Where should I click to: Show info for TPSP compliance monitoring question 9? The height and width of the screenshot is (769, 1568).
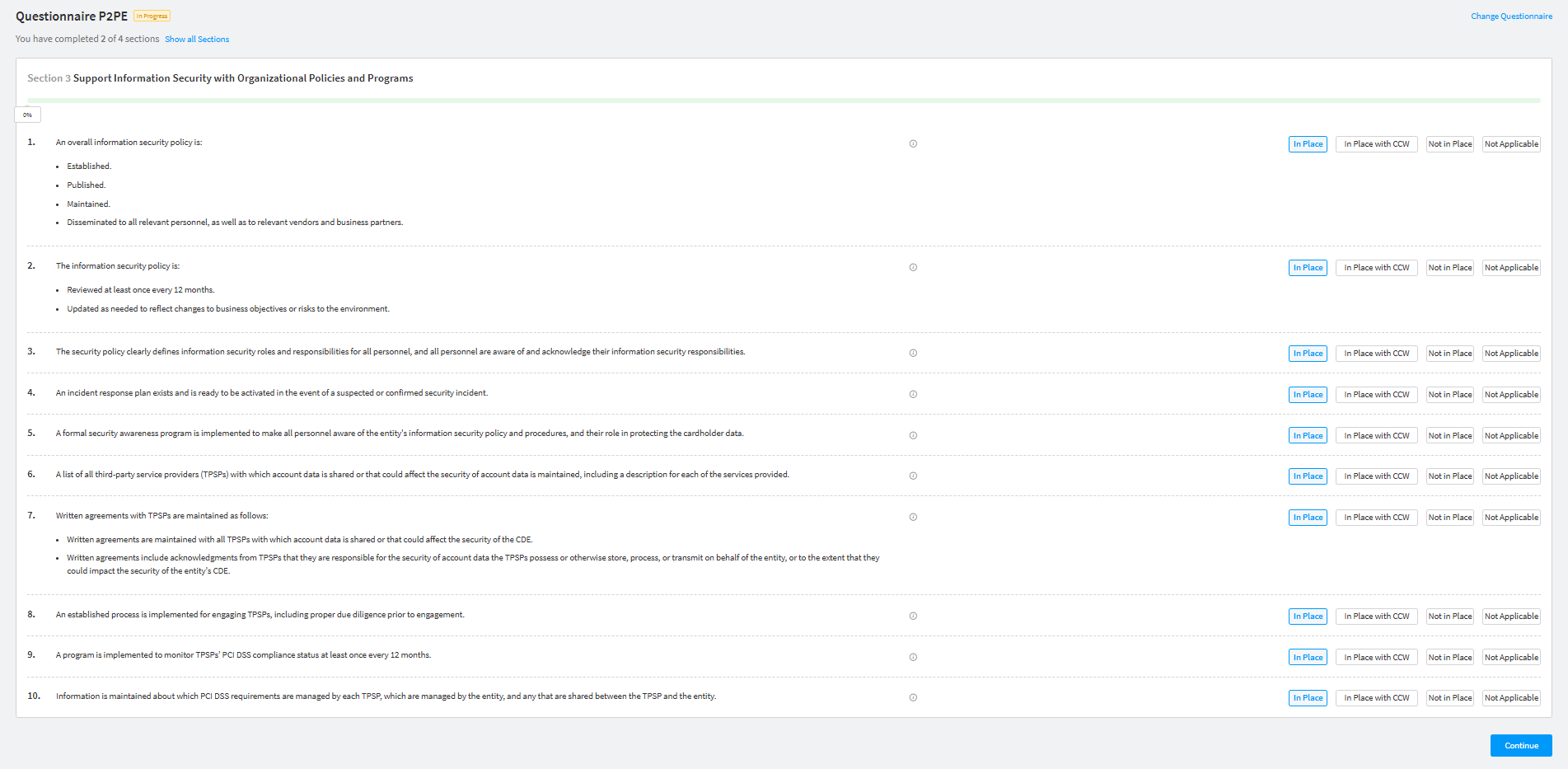pyautogui.click(x=913, y=658)
